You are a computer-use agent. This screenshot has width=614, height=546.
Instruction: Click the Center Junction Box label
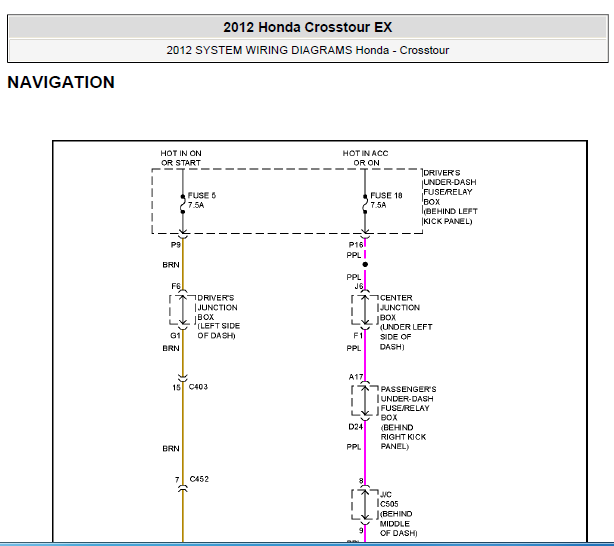pos(406,322)
